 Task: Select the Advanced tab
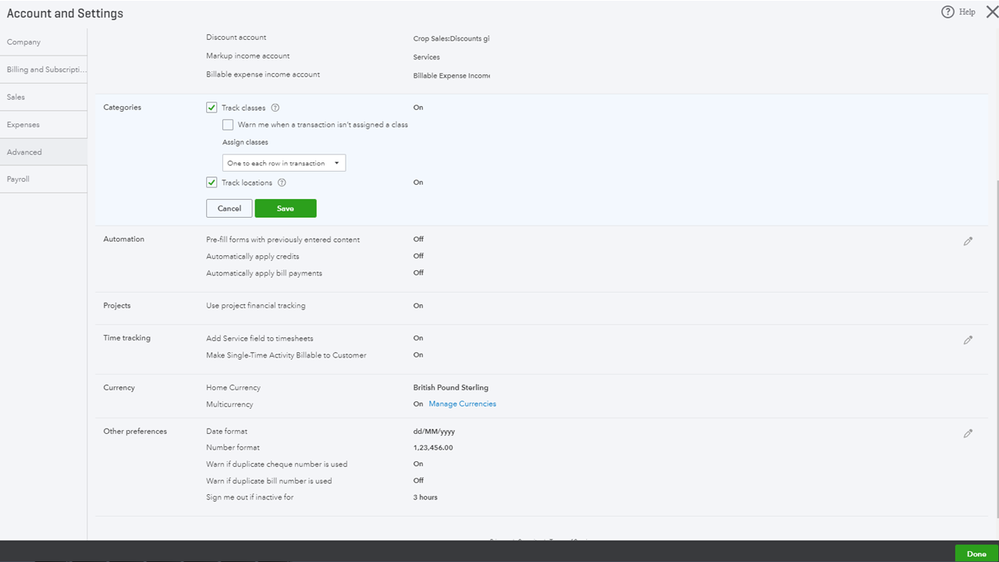[x=43, y=152]
